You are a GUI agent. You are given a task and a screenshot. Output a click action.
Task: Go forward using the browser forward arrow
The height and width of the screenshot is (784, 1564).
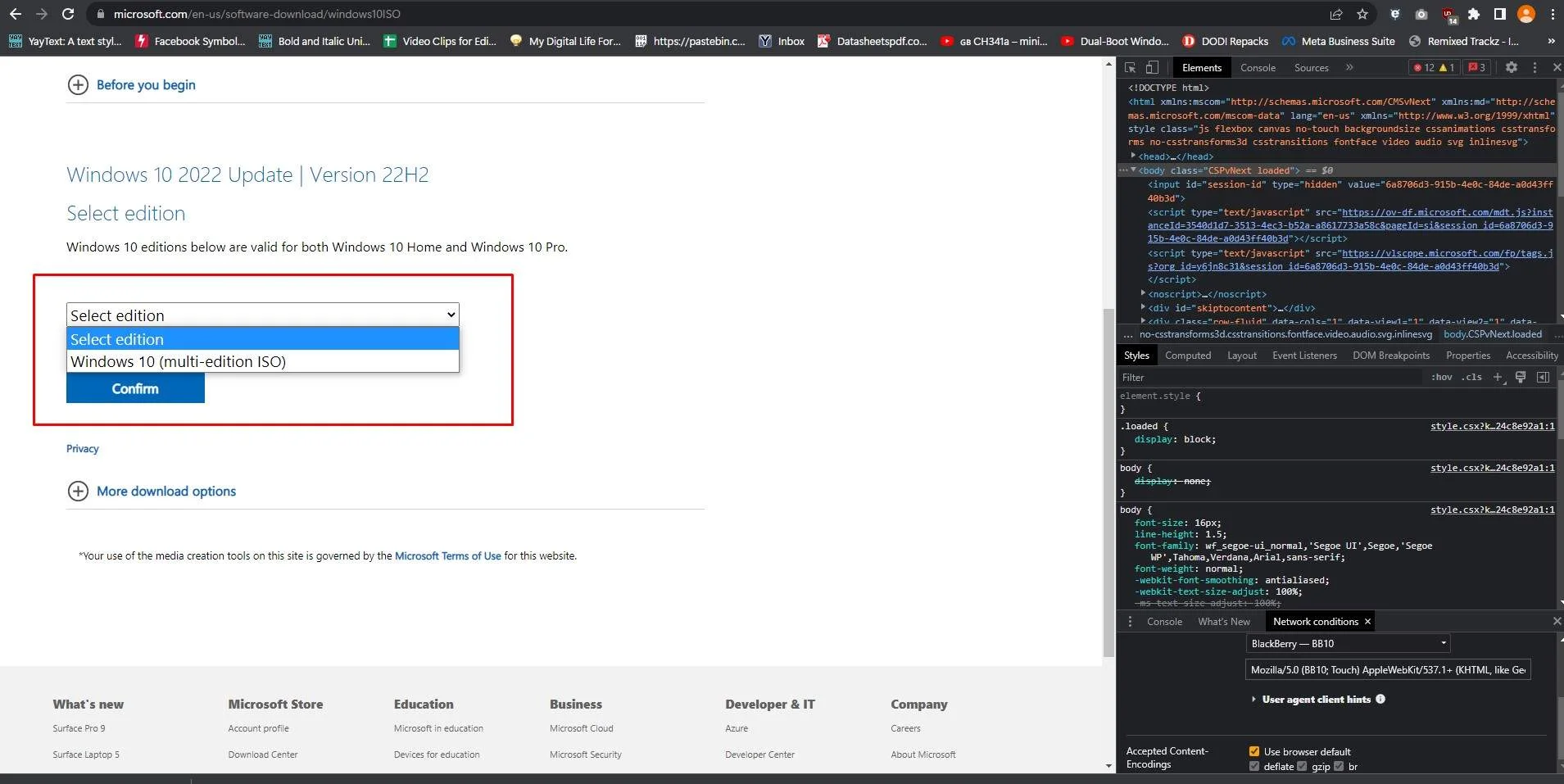[x=42, y=14]
